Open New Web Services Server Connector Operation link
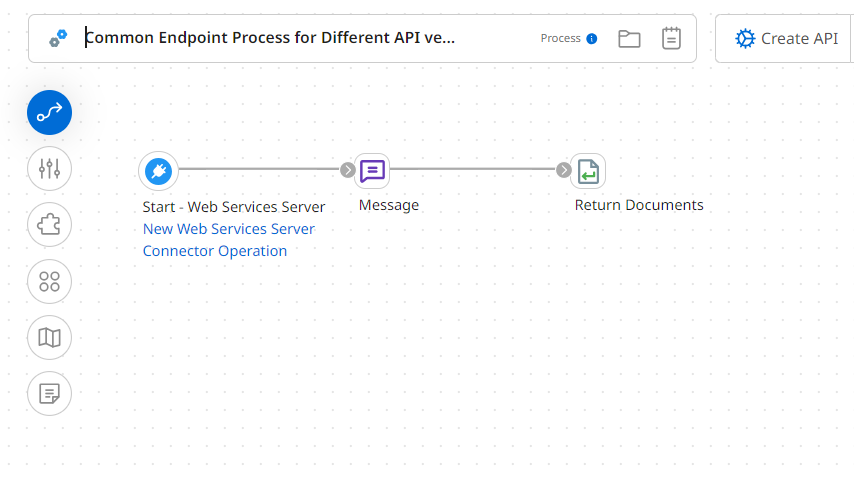Screen dimensions: 854x478 tap(229, 240)
